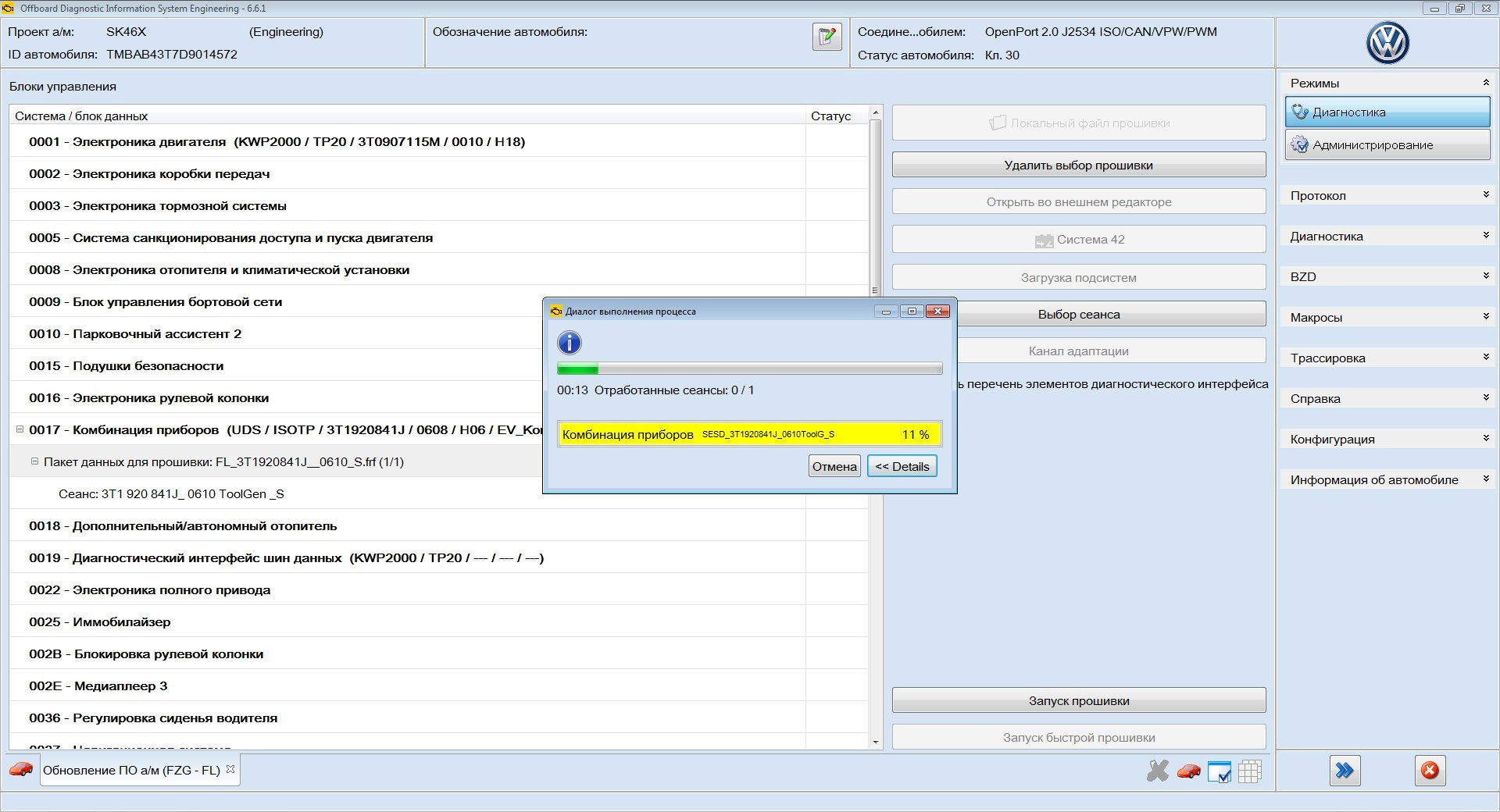Image resolution: width=1500 pixels, height=812 pixels.
Task: Close the Обновление ПО а/м tab
Action: pos(230,769)
